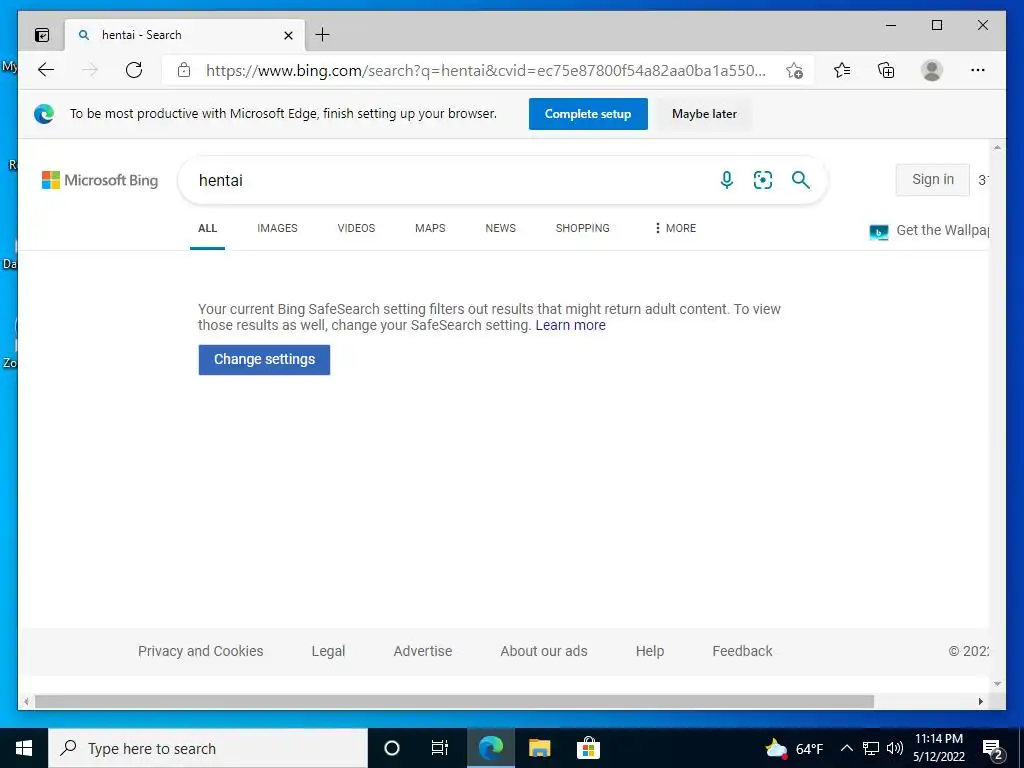This screenshot has height=768, width=1024.
Task: Open the notification center
Action: (x=993, y=749)
